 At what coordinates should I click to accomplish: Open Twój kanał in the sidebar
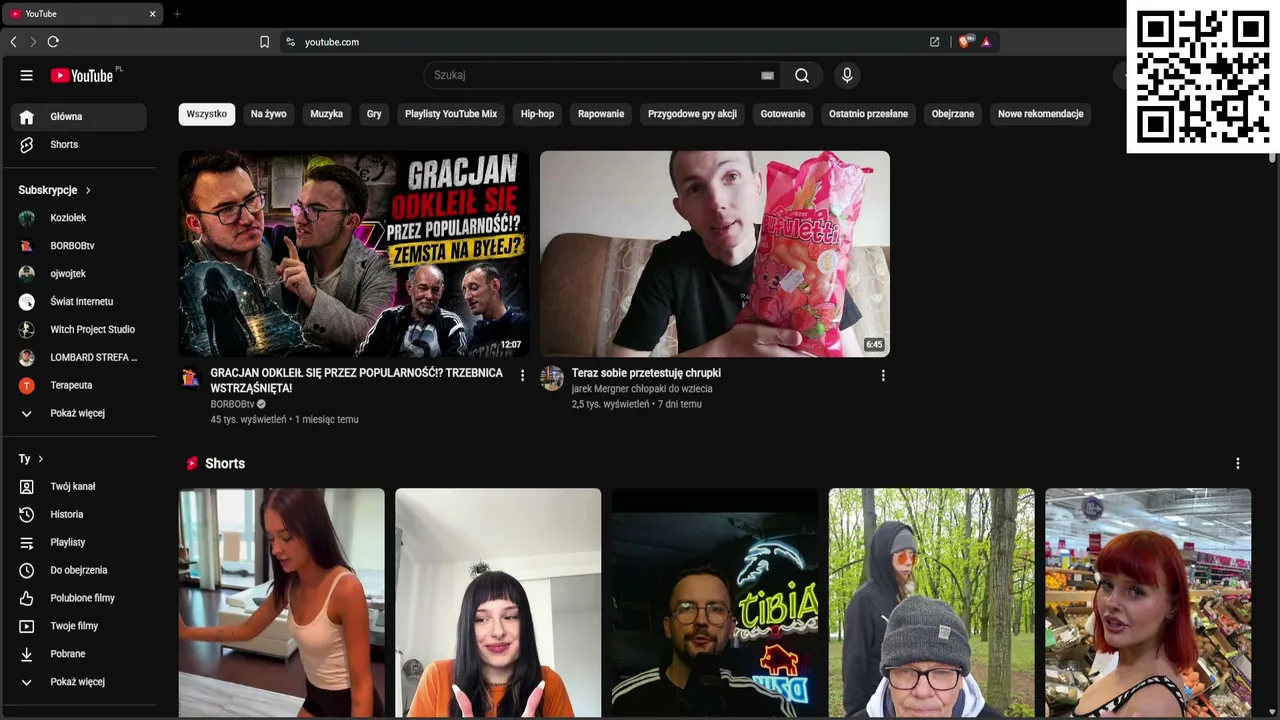[78, 487]
